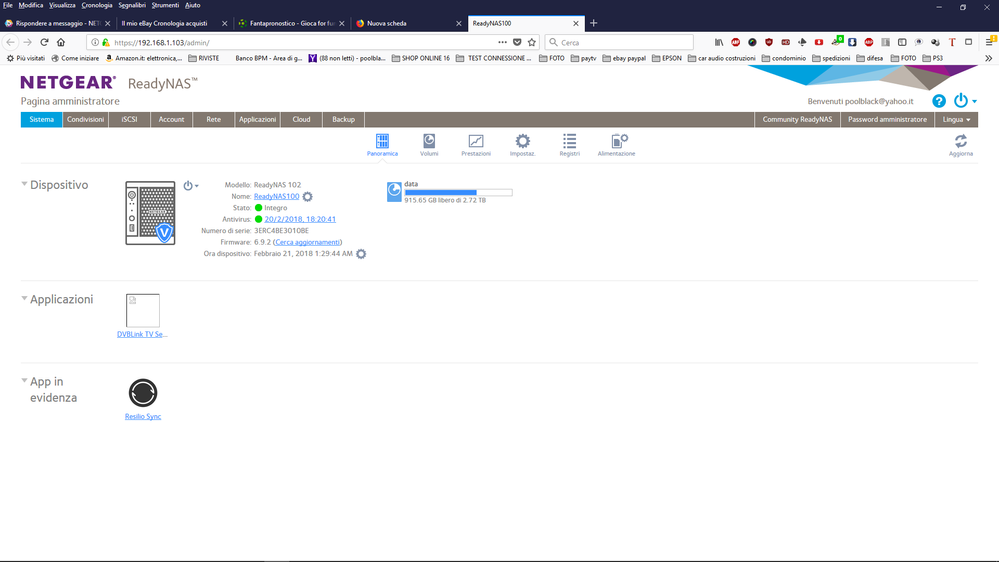Select the Rete tab
This screenshot has width=999, height=562.
213,119
